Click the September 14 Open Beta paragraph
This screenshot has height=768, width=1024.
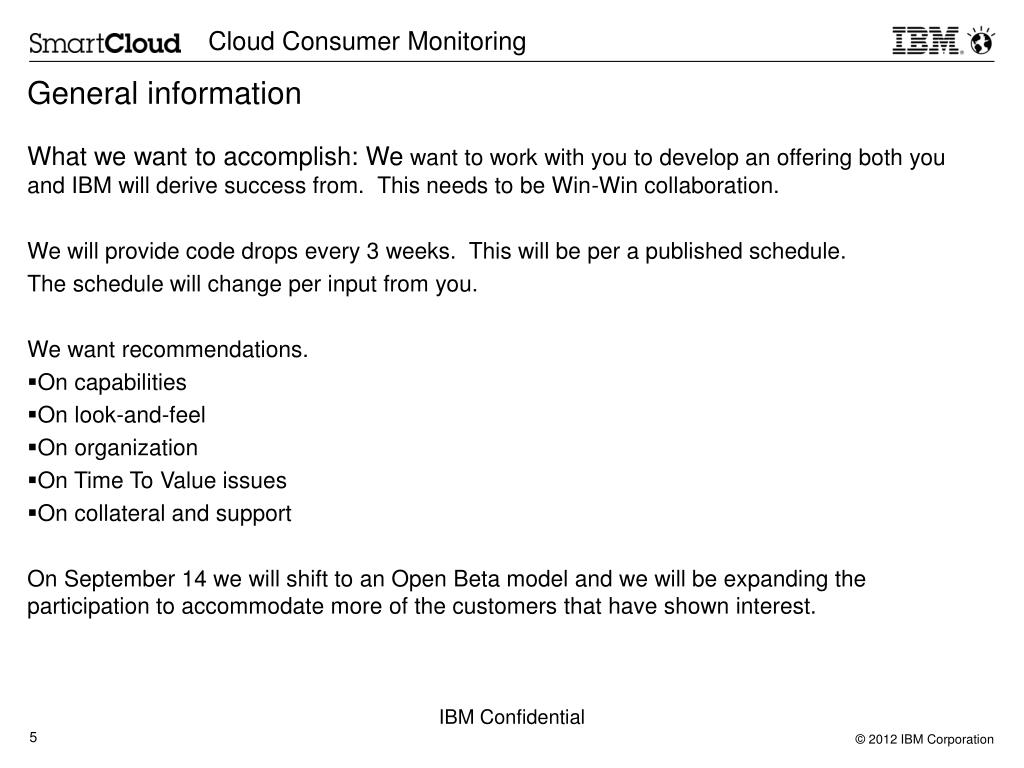point(446,592)
